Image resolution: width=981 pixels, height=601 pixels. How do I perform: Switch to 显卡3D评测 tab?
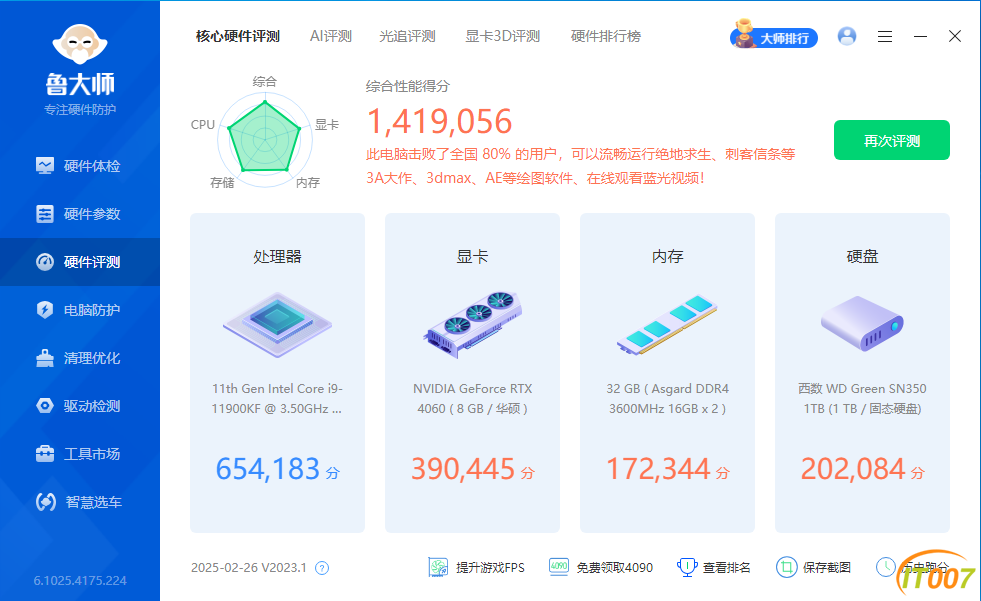pos(502,36)
